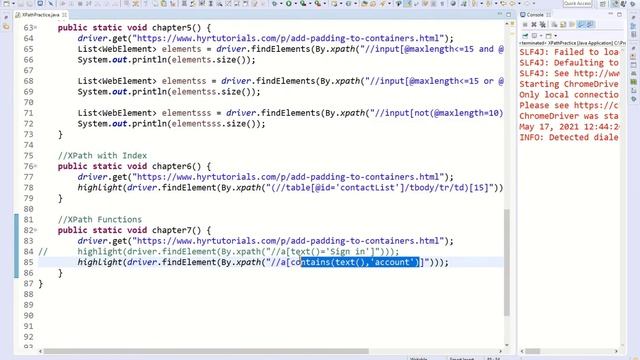Click Display Selected Console icon

(534, 36)
